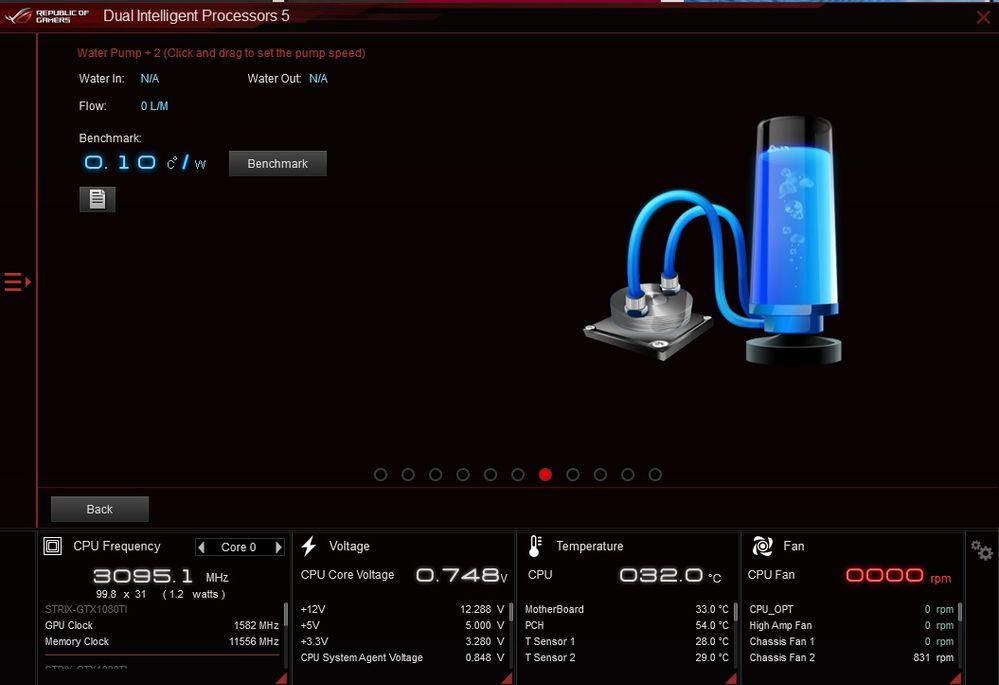
Task: Click the MotherBoard temperature row
Action: pos(626,610)
